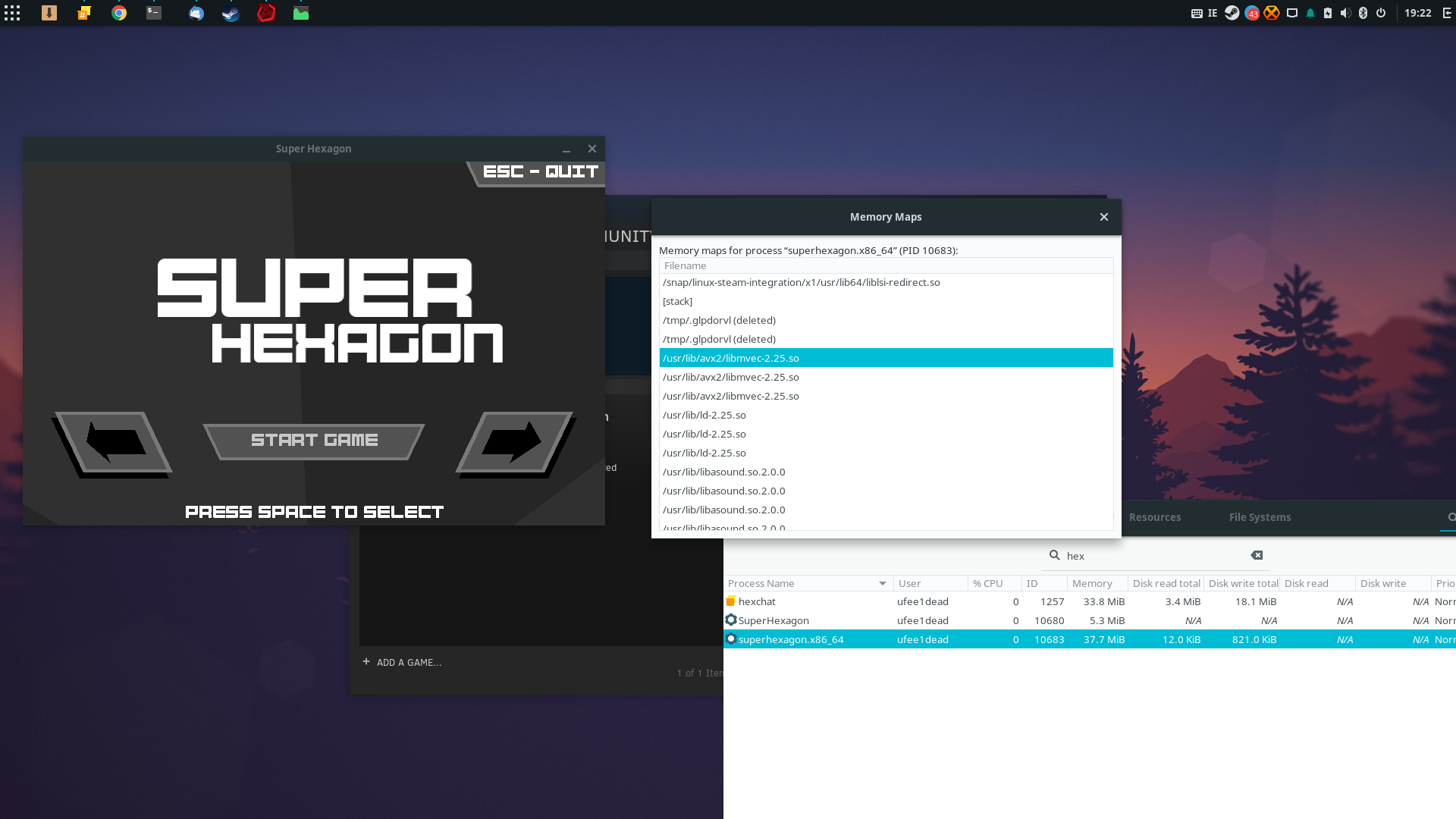1456x819 pixels.
Task: Launch Google Chrome from the top panel
Action: (119, 13)
